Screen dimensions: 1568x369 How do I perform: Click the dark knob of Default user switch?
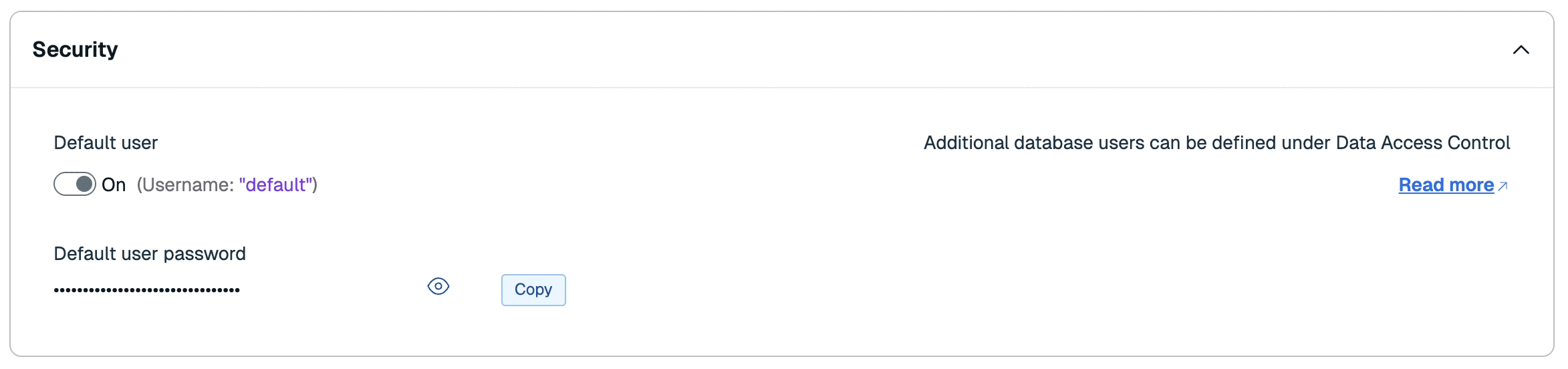point(84,184)
